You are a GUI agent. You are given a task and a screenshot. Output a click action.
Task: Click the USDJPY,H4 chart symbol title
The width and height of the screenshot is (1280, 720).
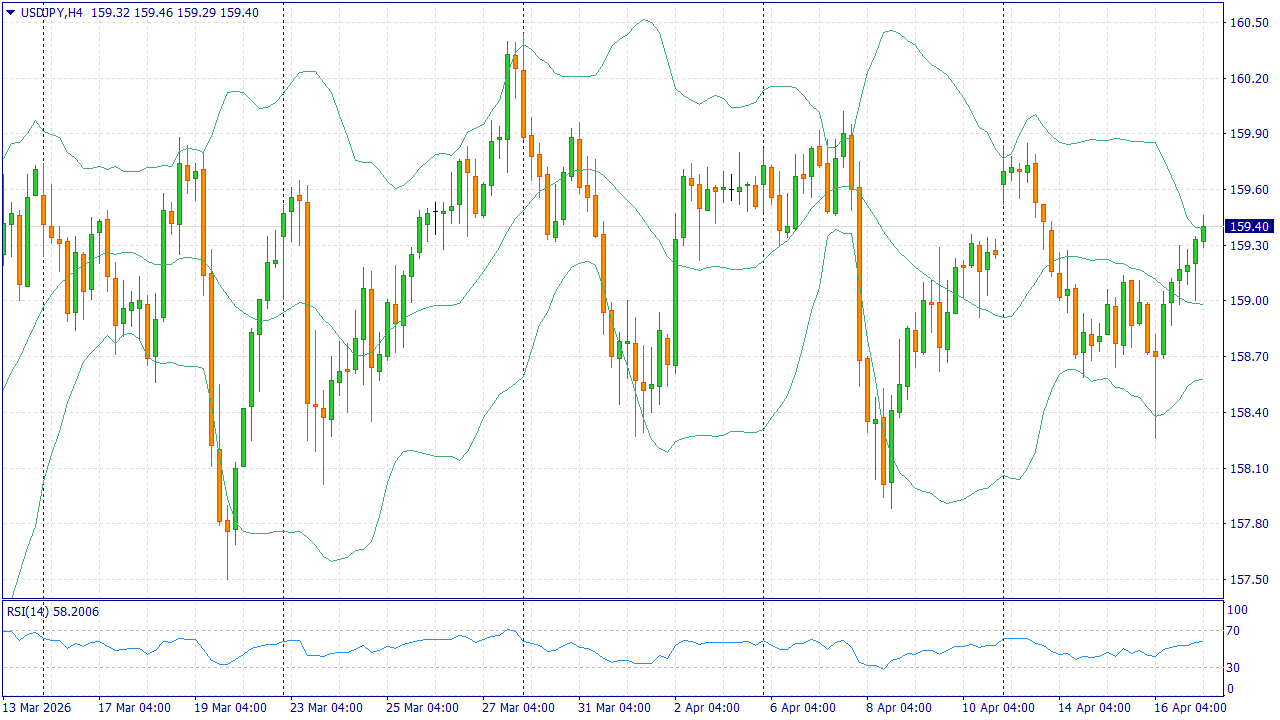[52, 13]
